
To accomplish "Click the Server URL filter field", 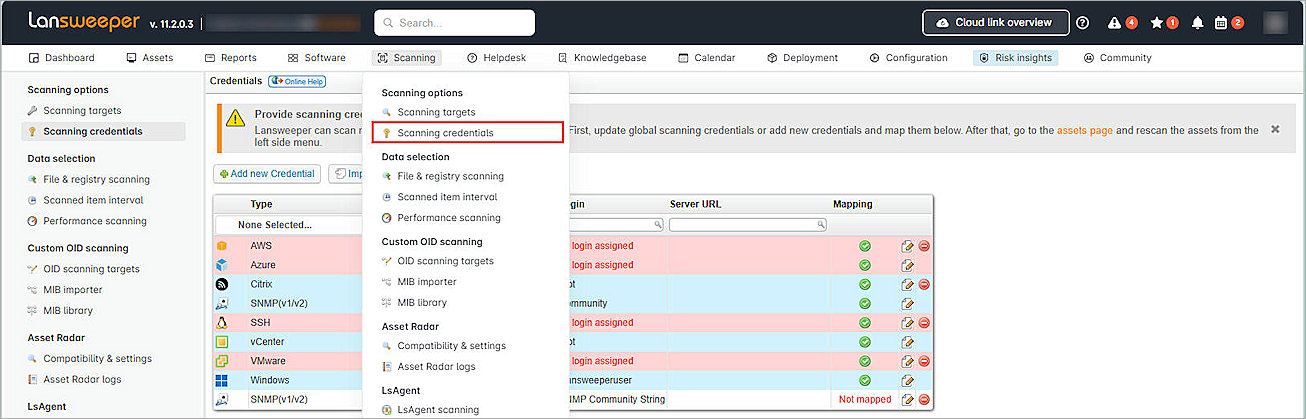I will click(x=747, y=225).
